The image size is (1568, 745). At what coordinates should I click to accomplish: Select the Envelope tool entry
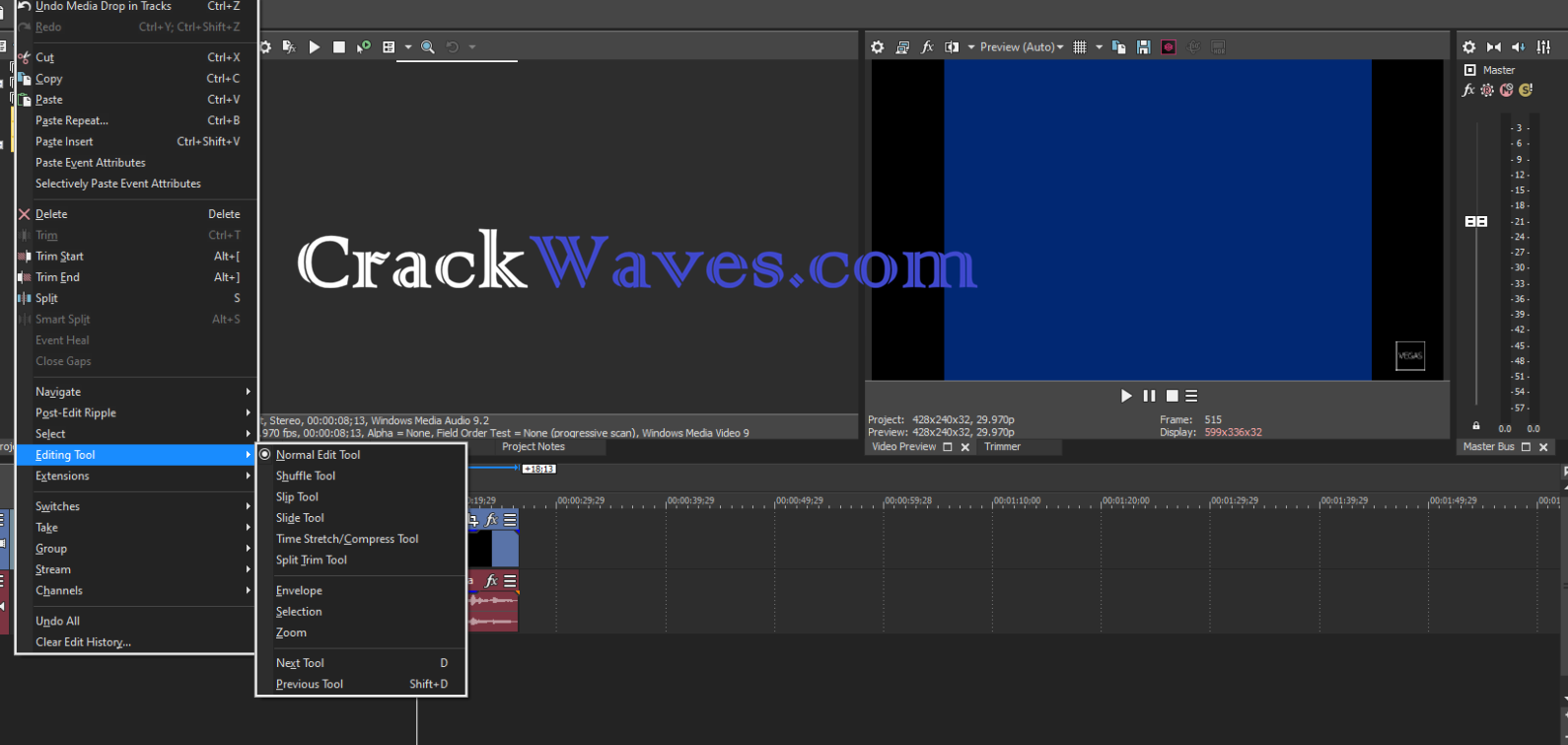click(361, 590)
